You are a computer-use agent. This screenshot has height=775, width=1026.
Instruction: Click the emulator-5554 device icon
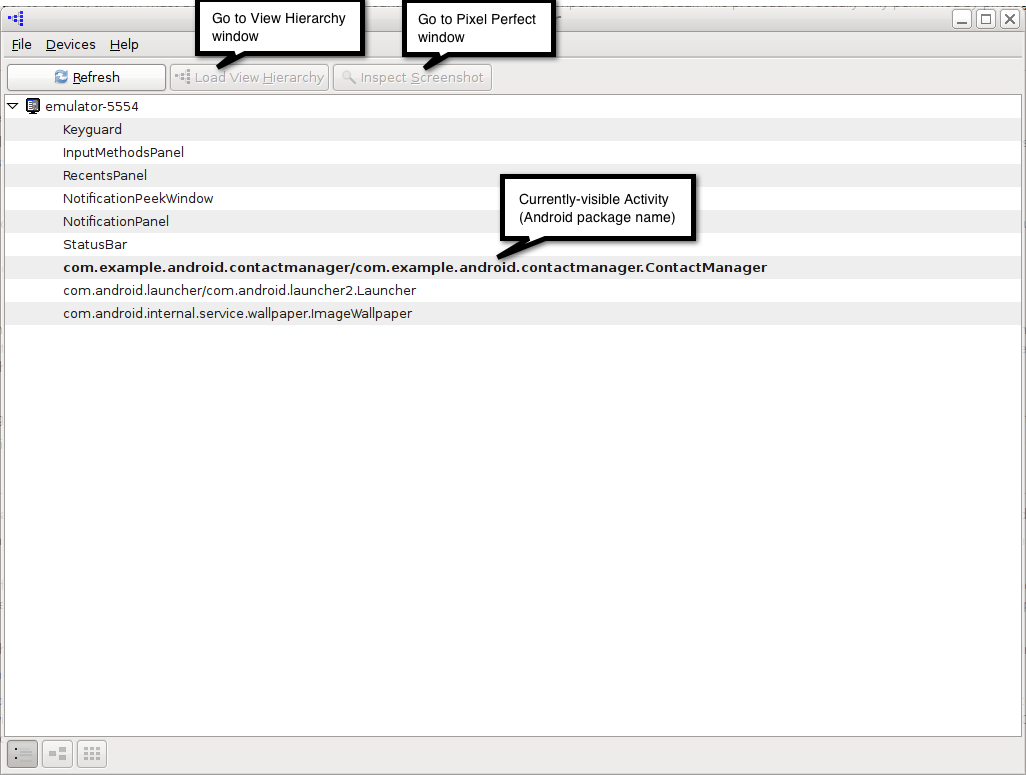click(32, 106)
